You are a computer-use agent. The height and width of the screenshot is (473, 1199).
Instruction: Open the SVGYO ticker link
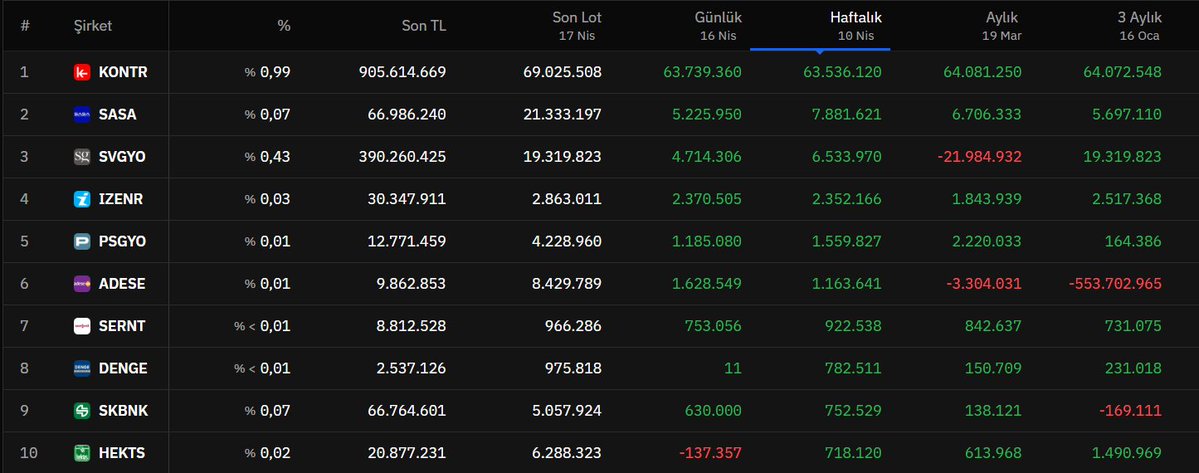[x=122, y=157]
